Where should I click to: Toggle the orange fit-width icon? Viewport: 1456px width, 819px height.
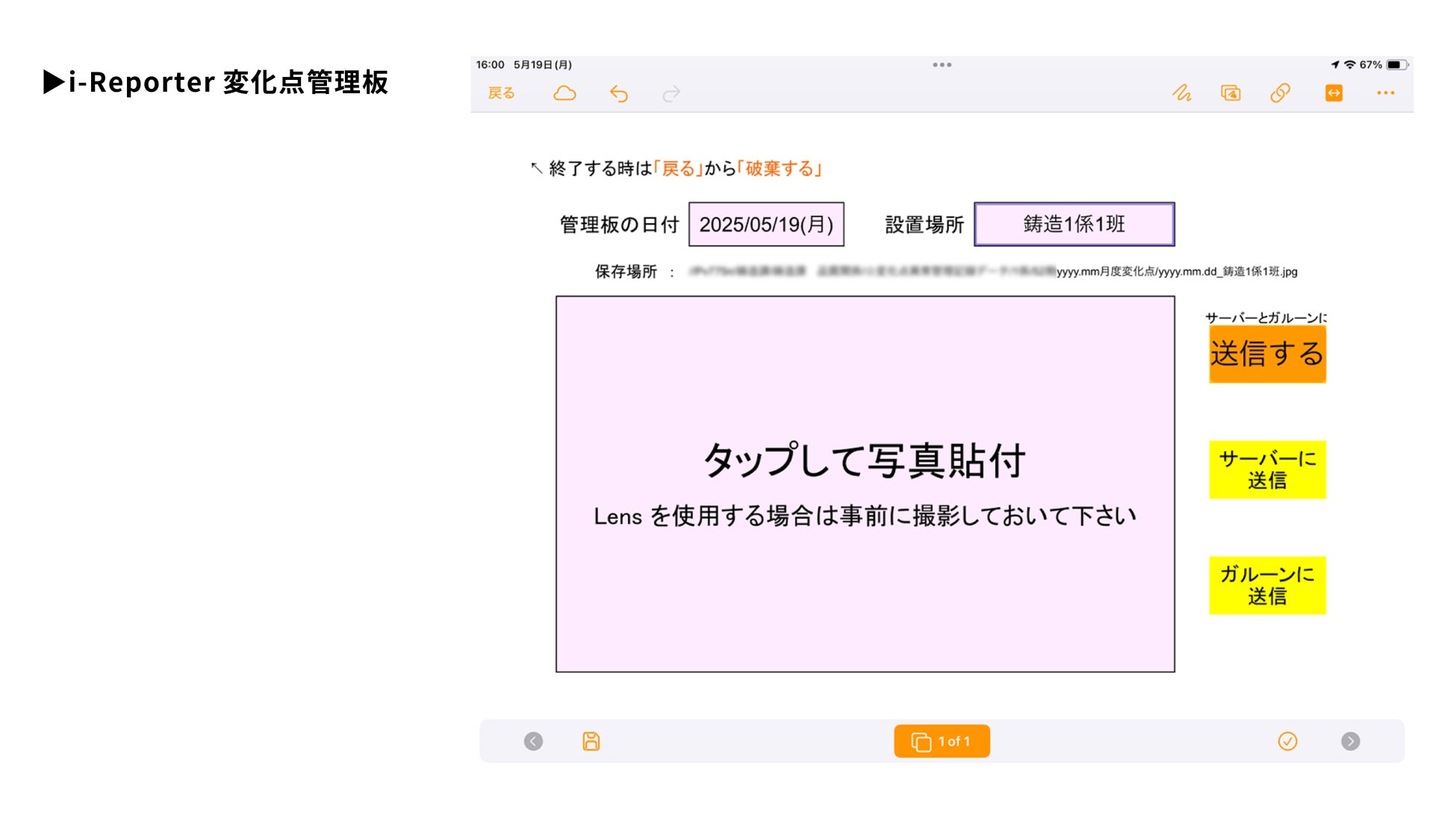coord(1334,93)
